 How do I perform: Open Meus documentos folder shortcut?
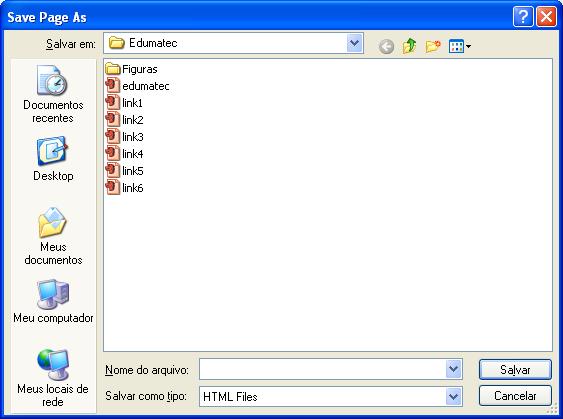[53, 236]
